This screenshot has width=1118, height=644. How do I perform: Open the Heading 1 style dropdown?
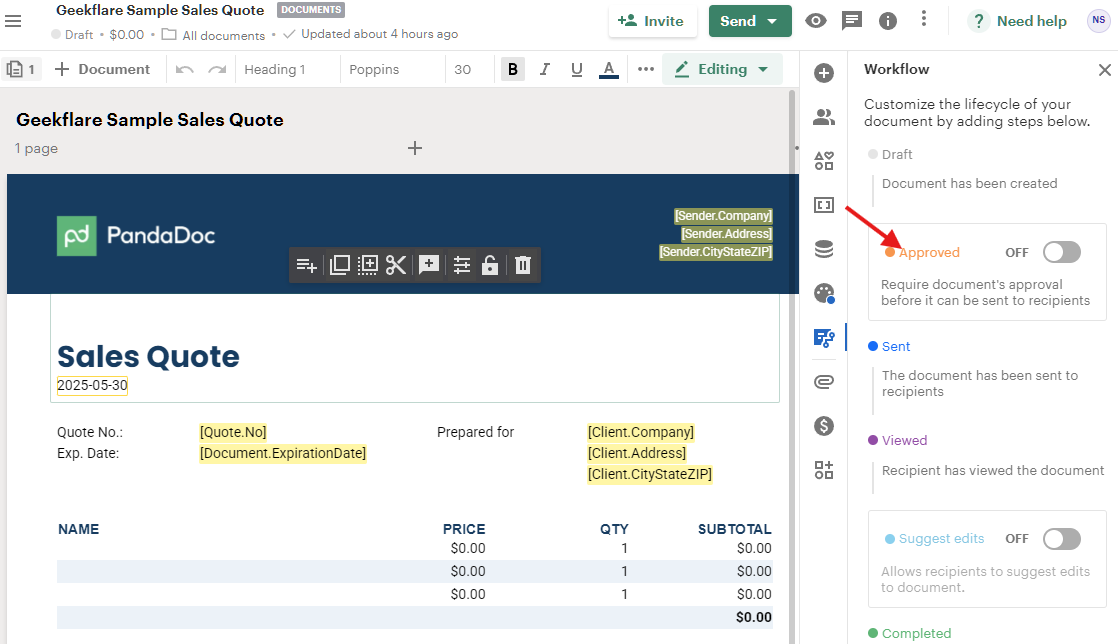click(275, 69)
